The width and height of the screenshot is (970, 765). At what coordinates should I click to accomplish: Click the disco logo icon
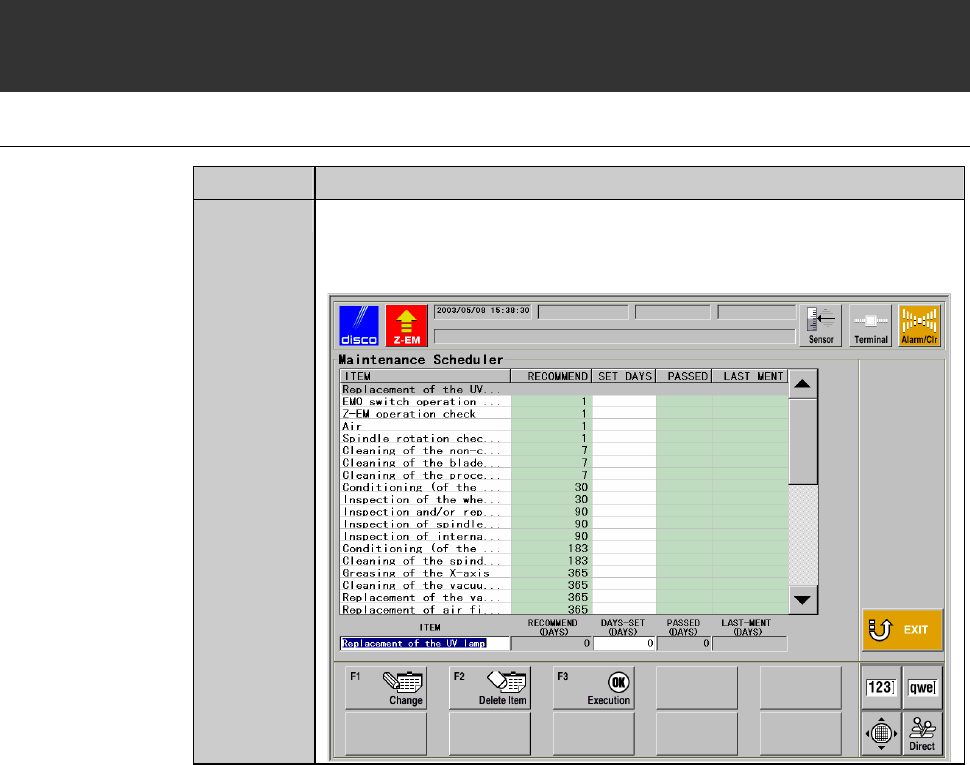[359, 325]
